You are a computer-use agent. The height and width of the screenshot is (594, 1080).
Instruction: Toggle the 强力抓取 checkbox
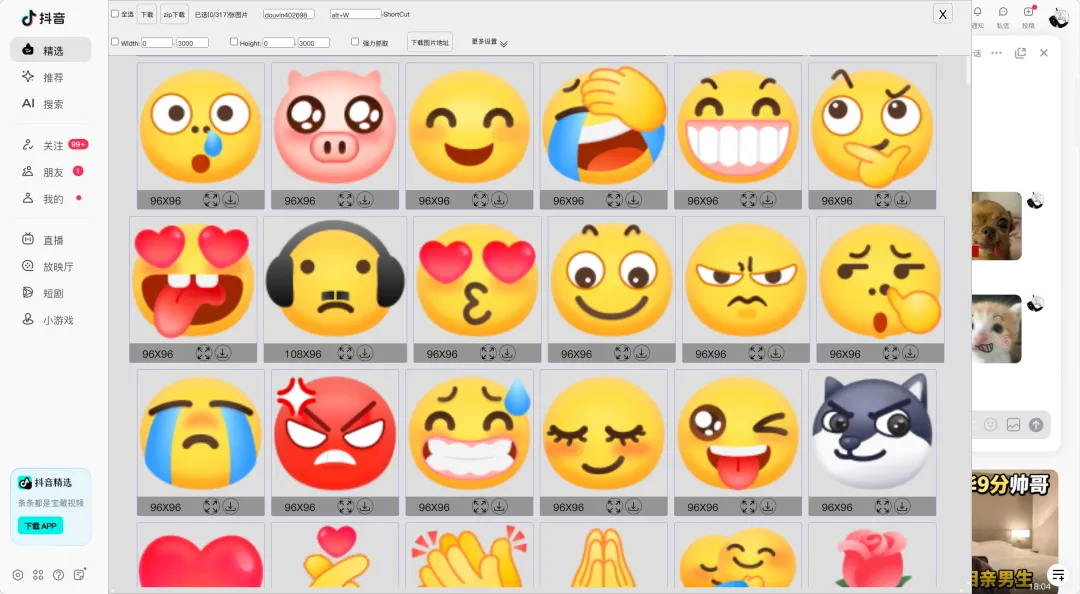tap(355, 42)
